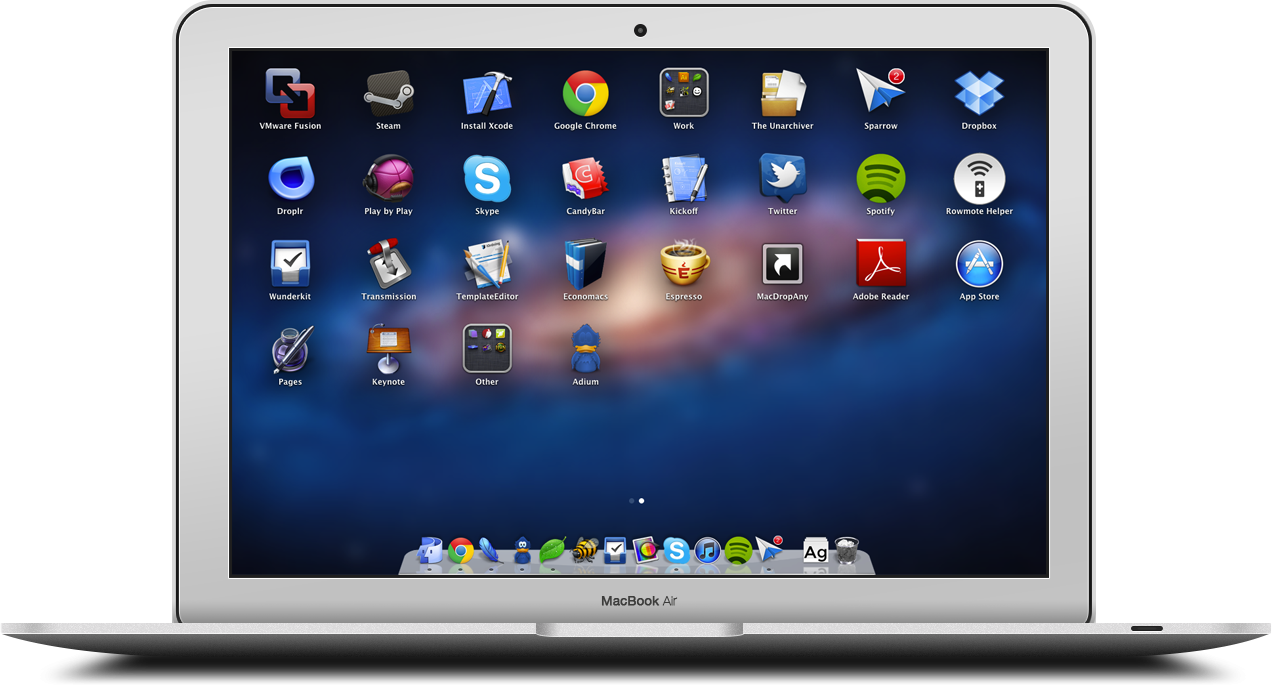Open the Twitter app icon

coord(783,179)
